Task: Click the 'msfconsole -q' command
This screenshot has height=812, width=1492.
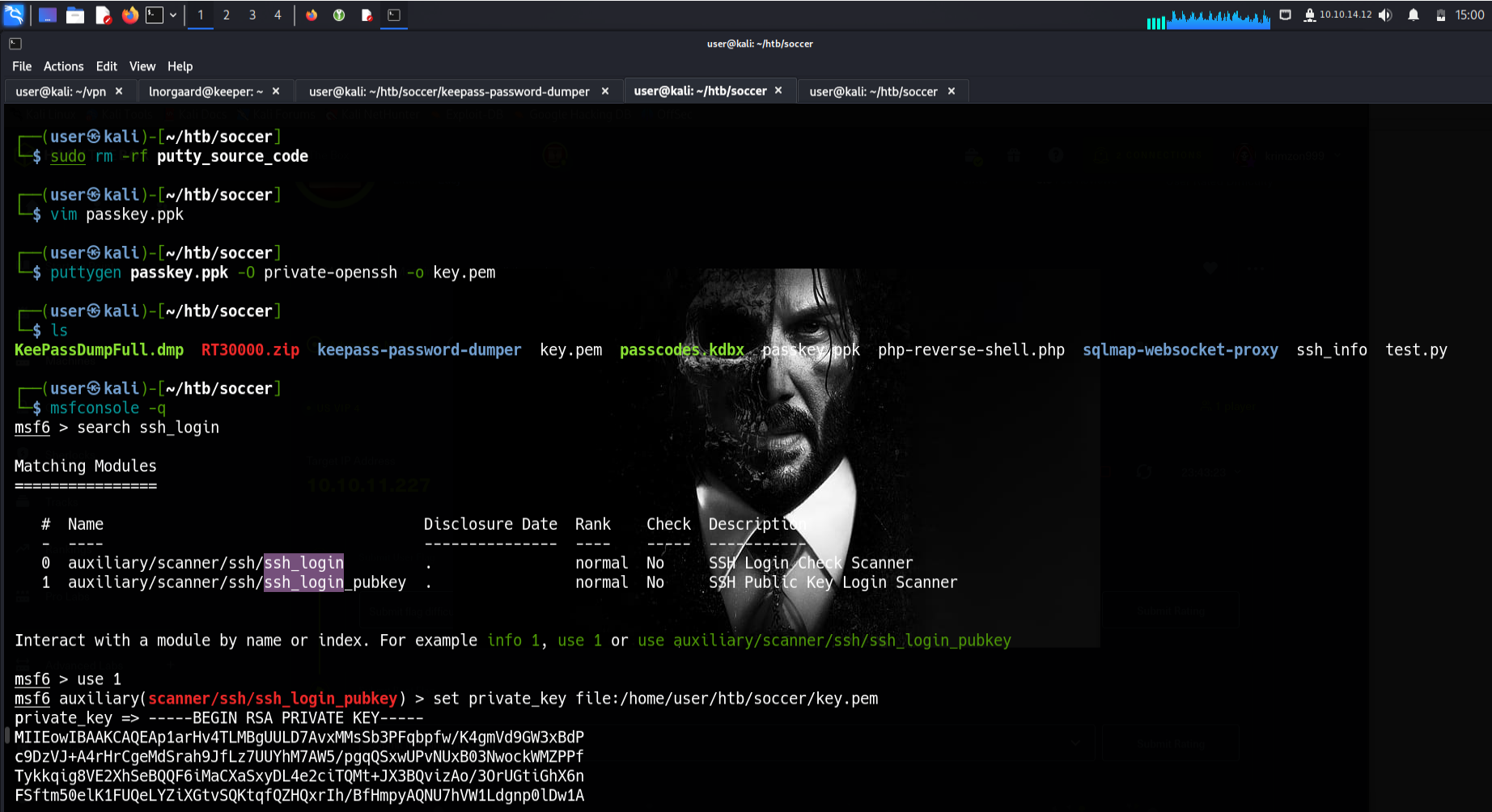Action: [x=108, y=408]
